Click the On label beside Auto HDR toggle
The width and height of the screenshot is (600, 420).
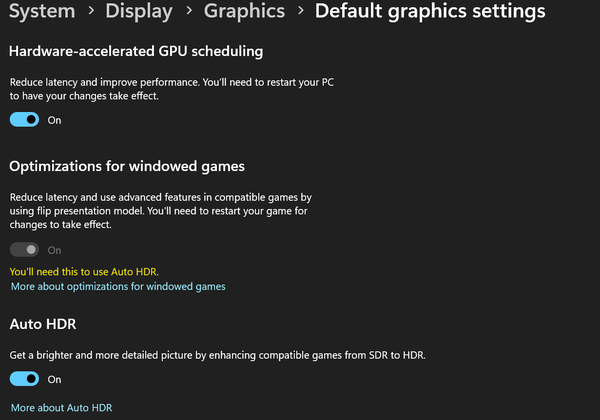coord(54,379)
